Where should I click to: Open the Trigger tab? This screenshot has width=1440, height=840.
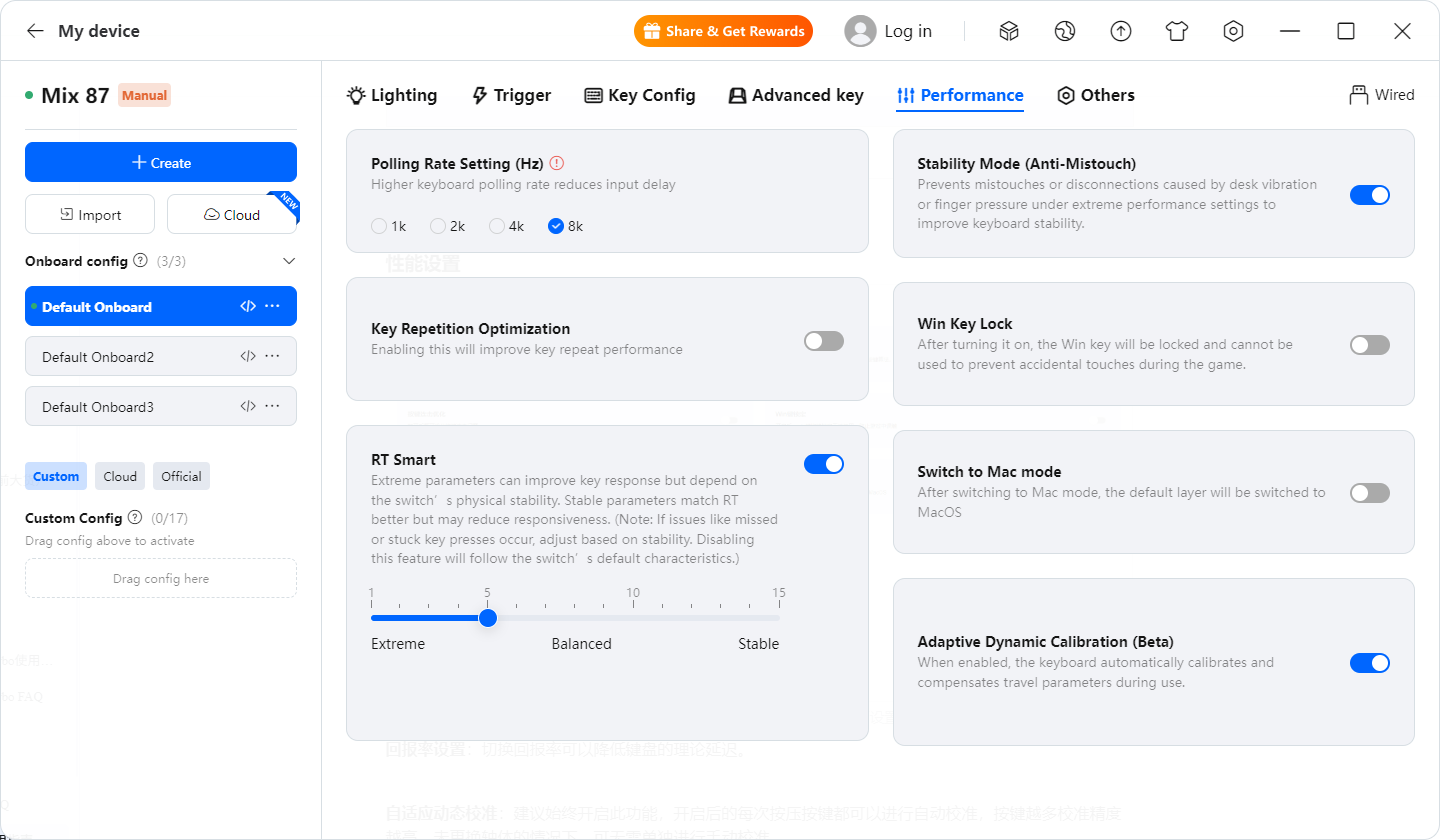(x=511, y=95)
